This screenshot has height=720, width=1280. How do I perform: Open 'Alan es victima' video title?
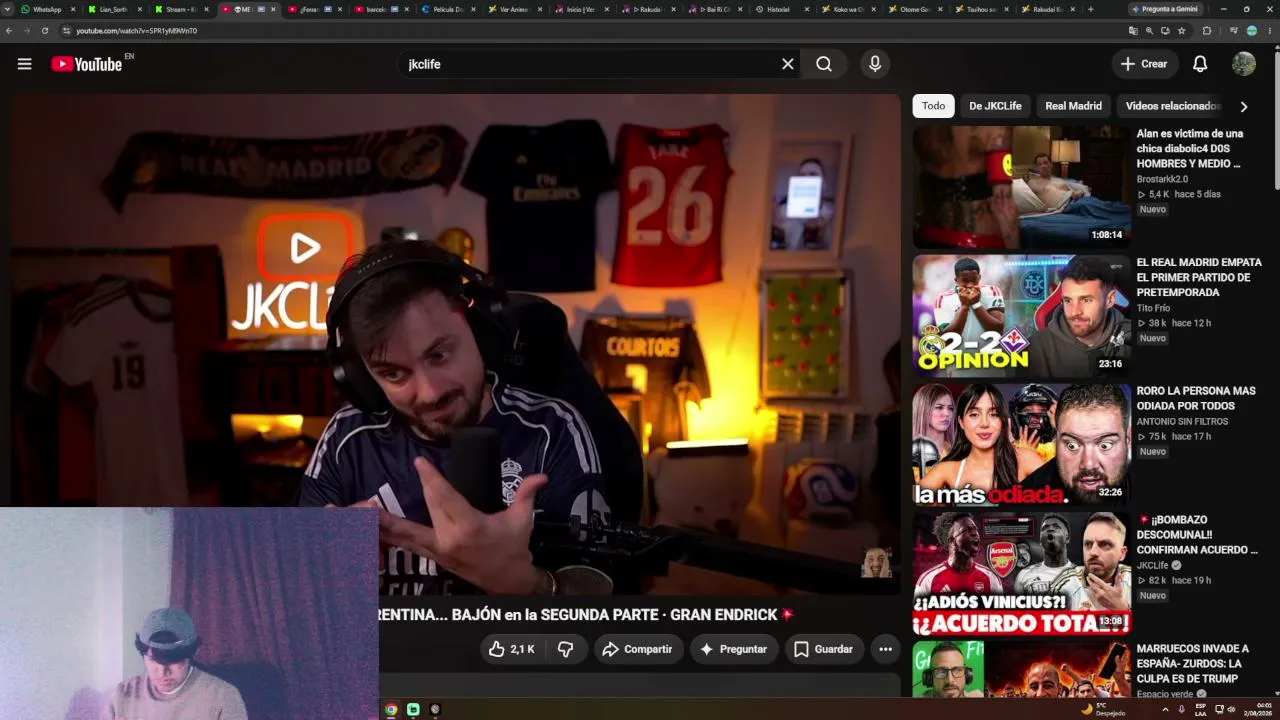(x=1190, y=148)
